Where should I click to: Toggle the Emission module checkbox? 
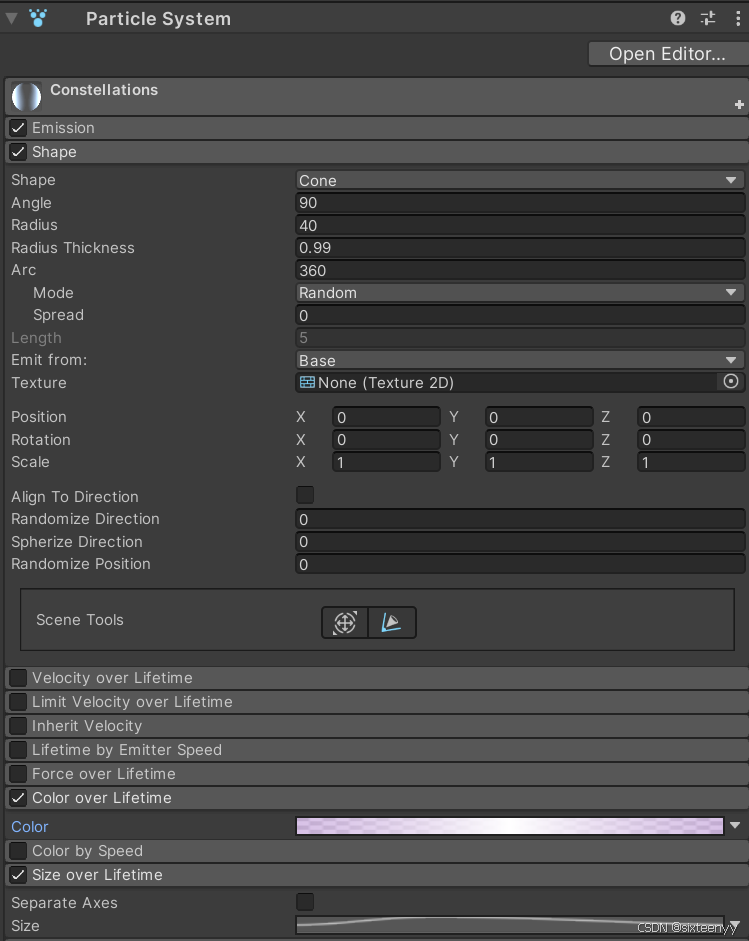tap(18, 128)
